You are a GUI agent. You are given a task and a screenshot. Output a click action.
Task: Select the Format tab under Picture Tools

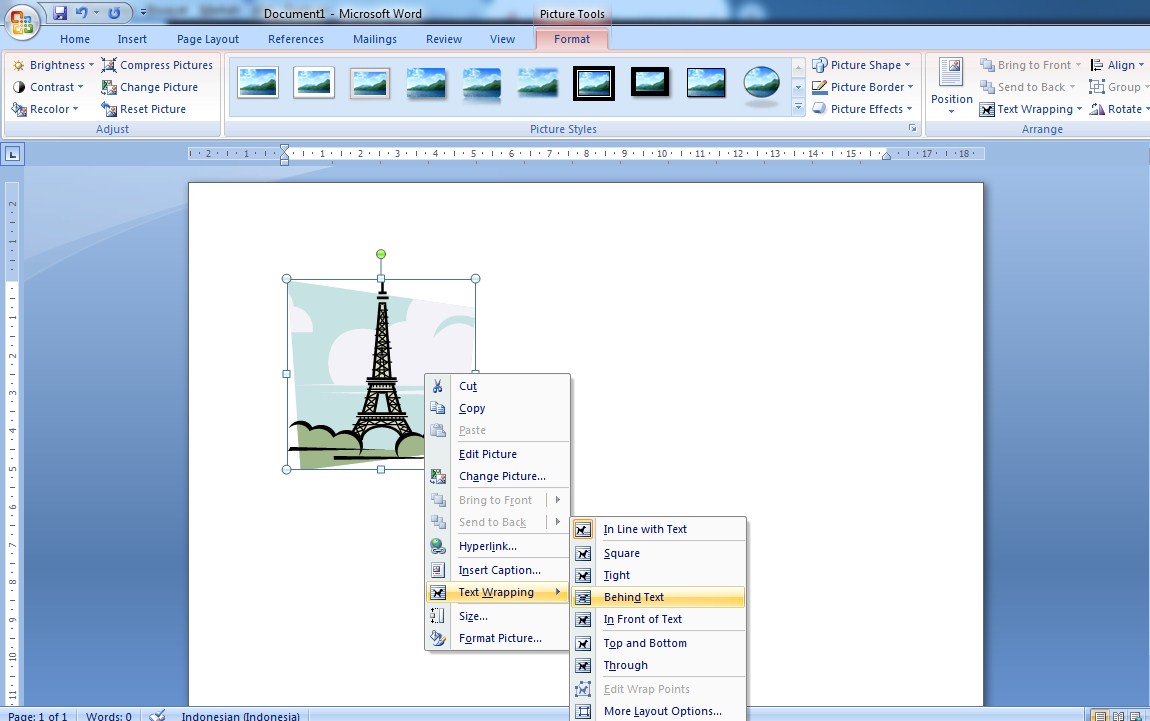[x=572, y=39]
